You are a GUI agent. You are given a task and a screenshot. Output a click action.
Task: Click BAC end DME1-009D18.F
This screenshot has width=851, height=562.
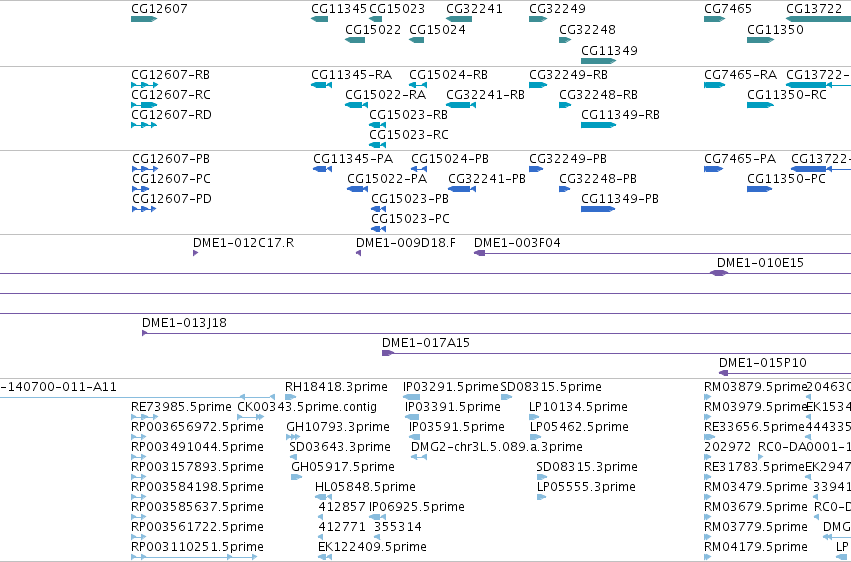point(406,242)
